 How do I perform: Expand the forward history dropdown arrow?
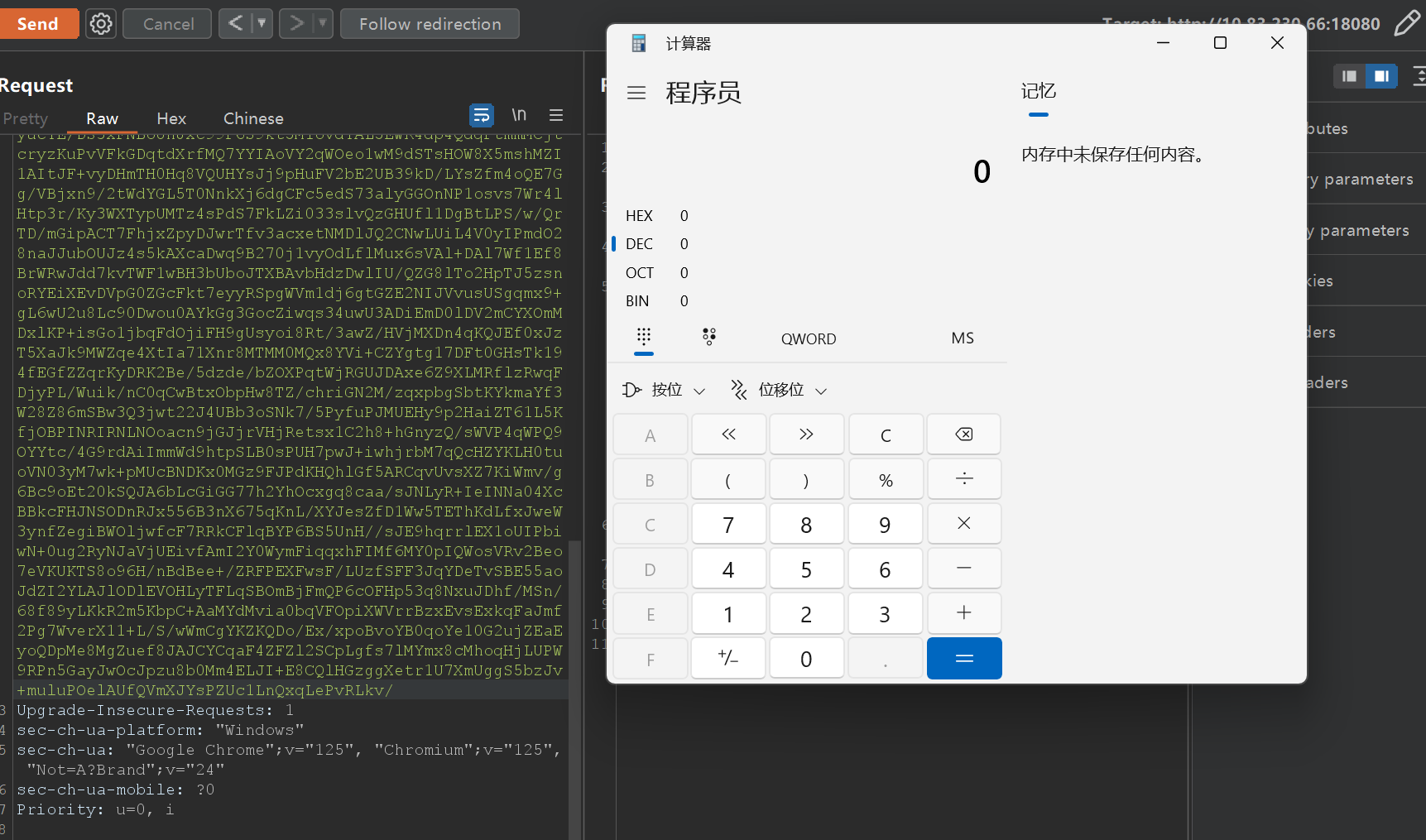click(322, 24)
